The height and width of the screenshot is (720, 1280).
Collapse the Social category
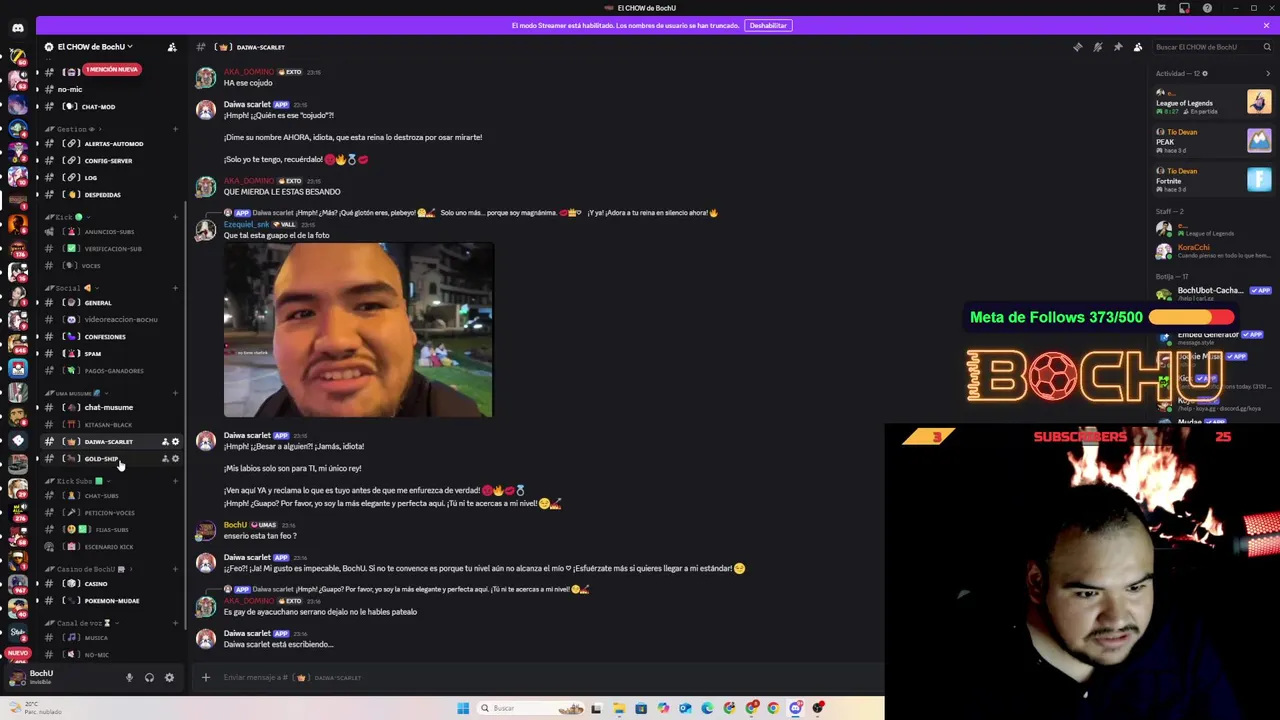click(x=70, y=287)
